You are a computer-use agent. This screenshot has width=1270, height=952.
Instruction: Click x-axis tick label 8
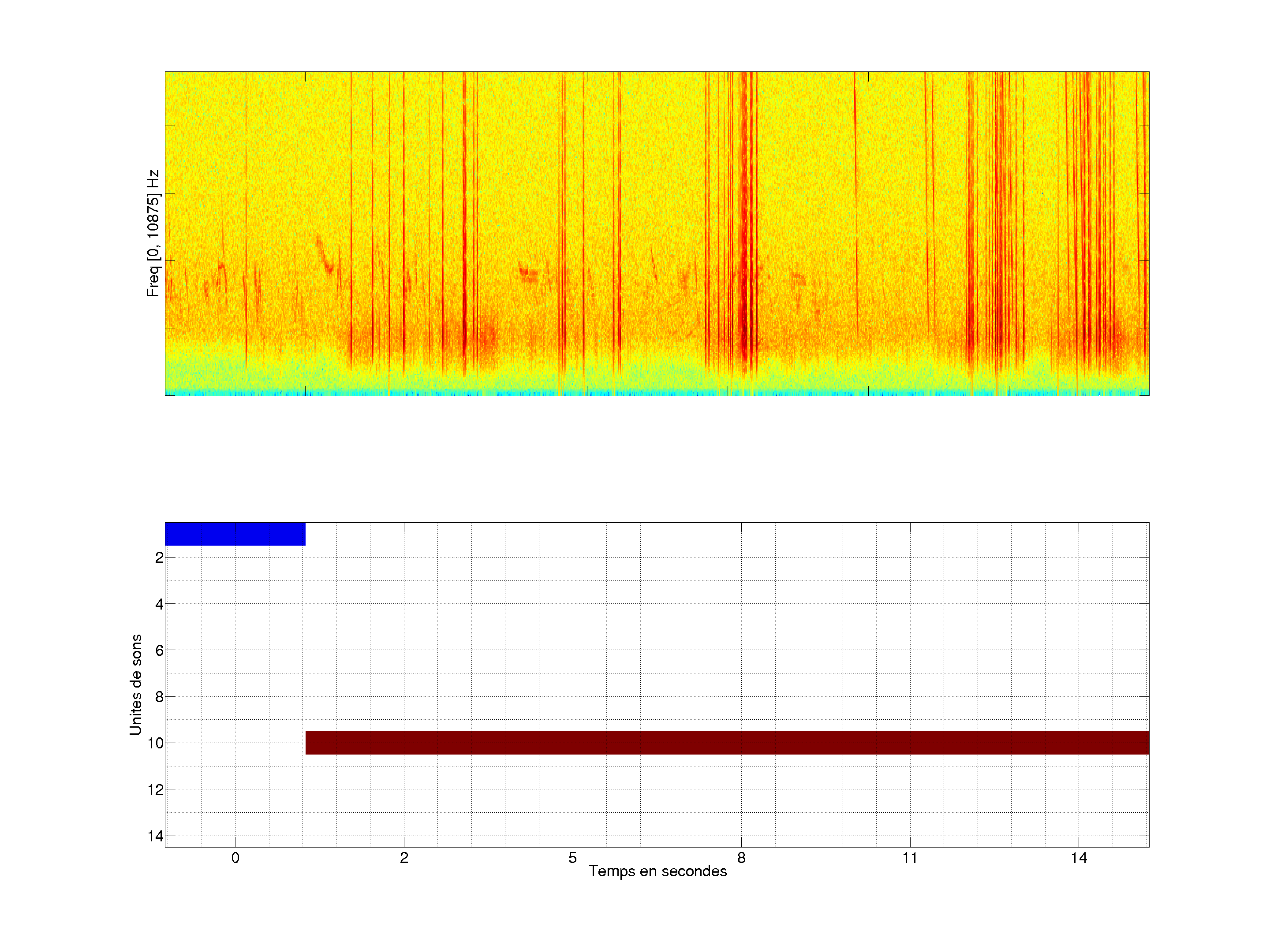pos(741,858)
